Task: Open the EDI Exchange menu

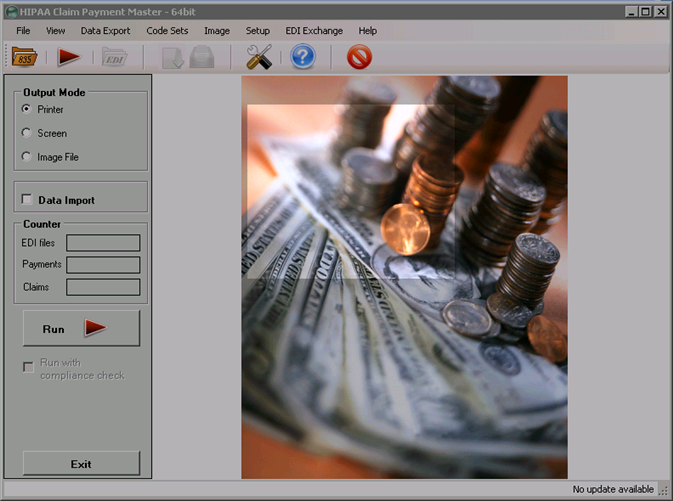Action: 313,31
